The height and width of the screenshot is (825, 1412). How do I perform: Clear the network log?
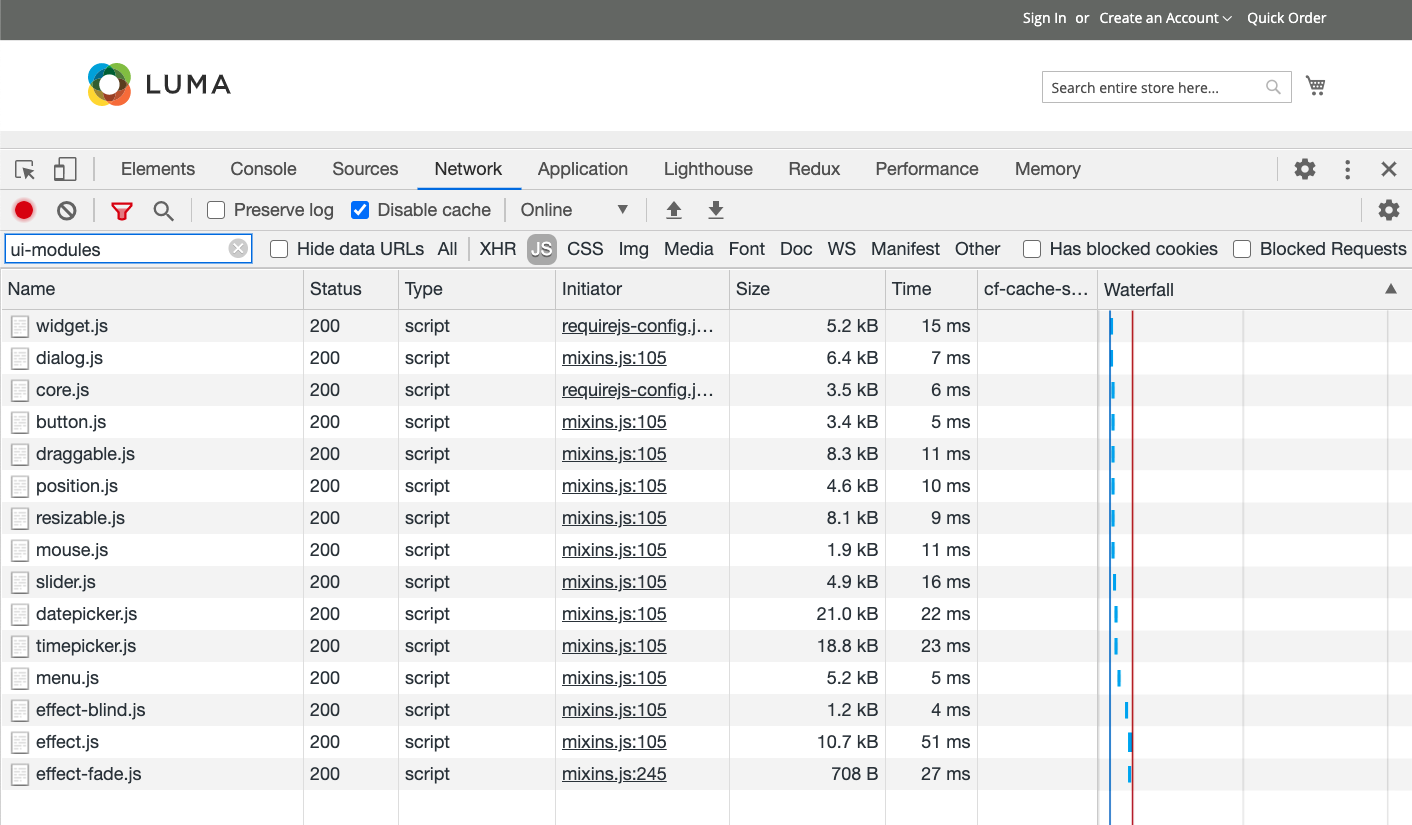(66, 210)
